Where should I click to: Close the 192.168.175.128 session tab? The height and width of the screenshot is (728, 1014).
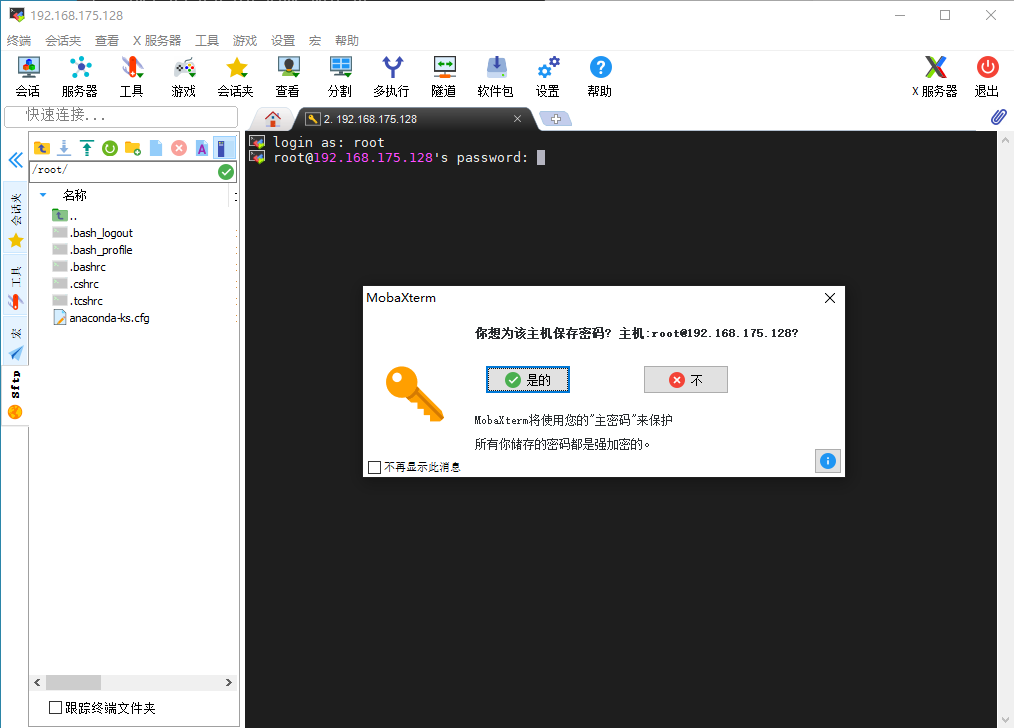point(517,118)
